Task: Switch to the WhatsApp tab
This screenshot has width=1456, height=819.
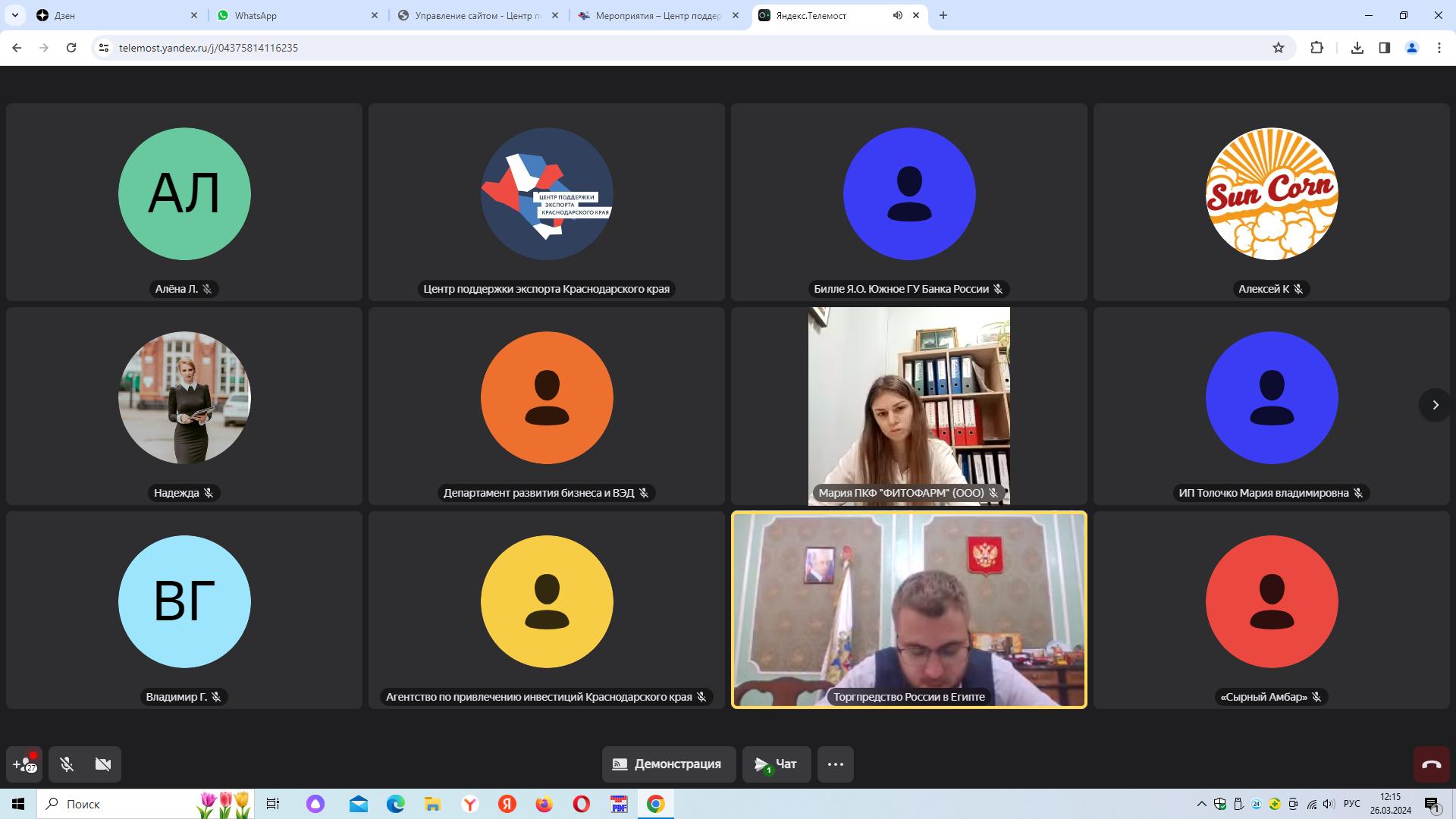Action: coord(256,15)
